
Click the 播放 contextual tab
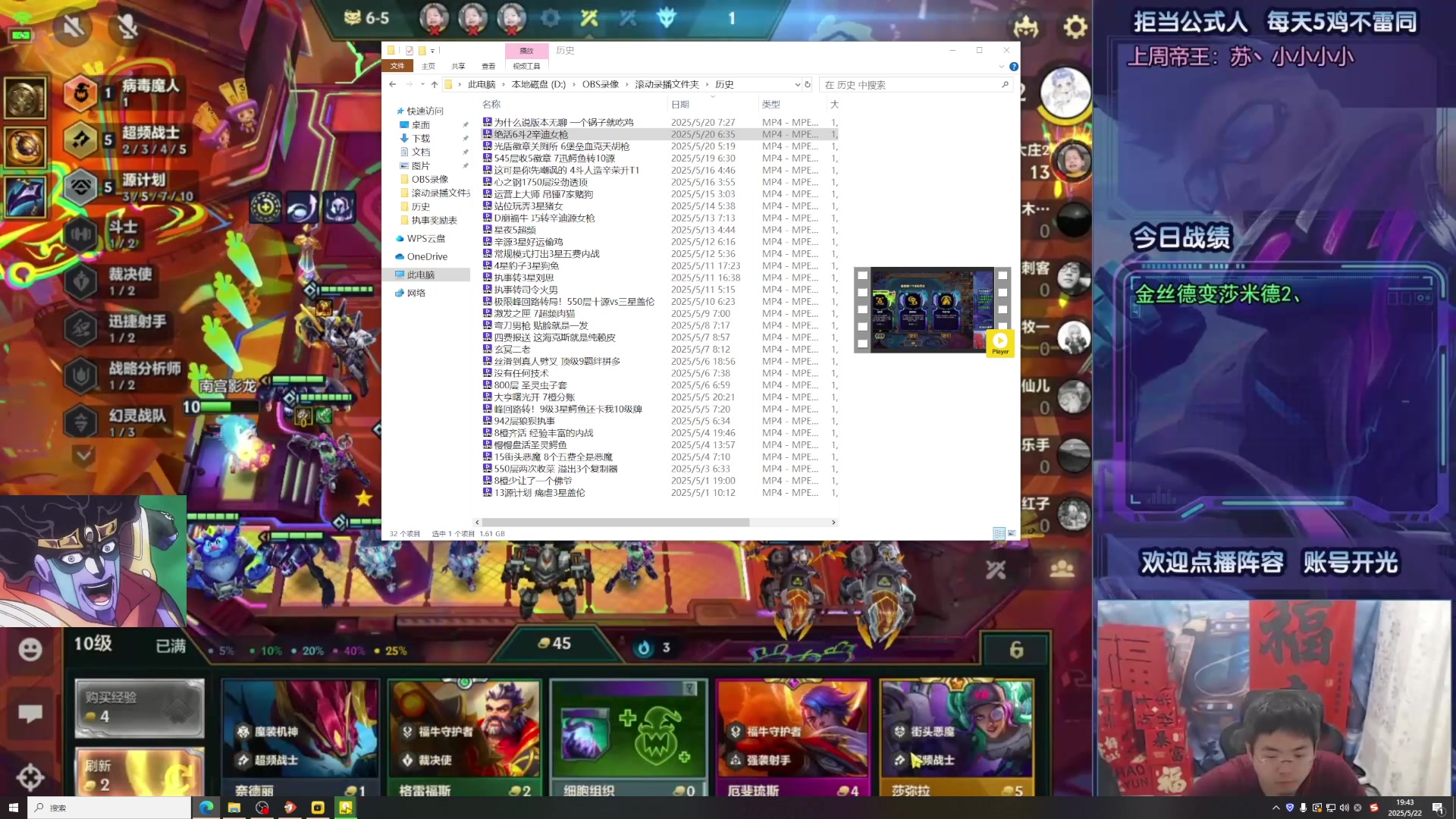(526, 51)
